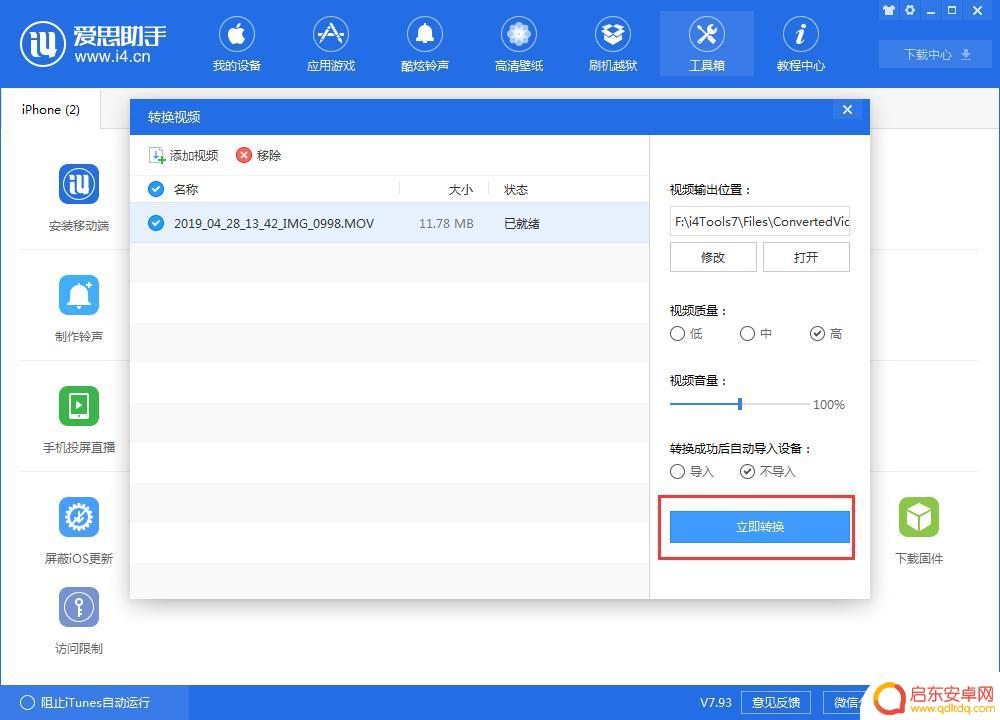Open 我的设备 from top navigation
Image resolution: width=1000 pixels, height=720 pixels.
click(237, 45)
